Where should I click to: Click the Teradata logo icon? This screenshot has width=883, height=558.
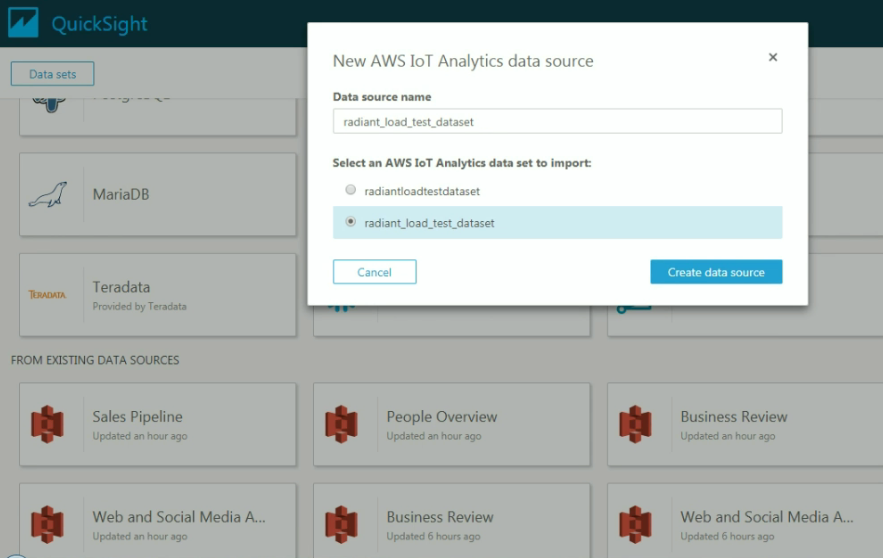tap(47, 295)
